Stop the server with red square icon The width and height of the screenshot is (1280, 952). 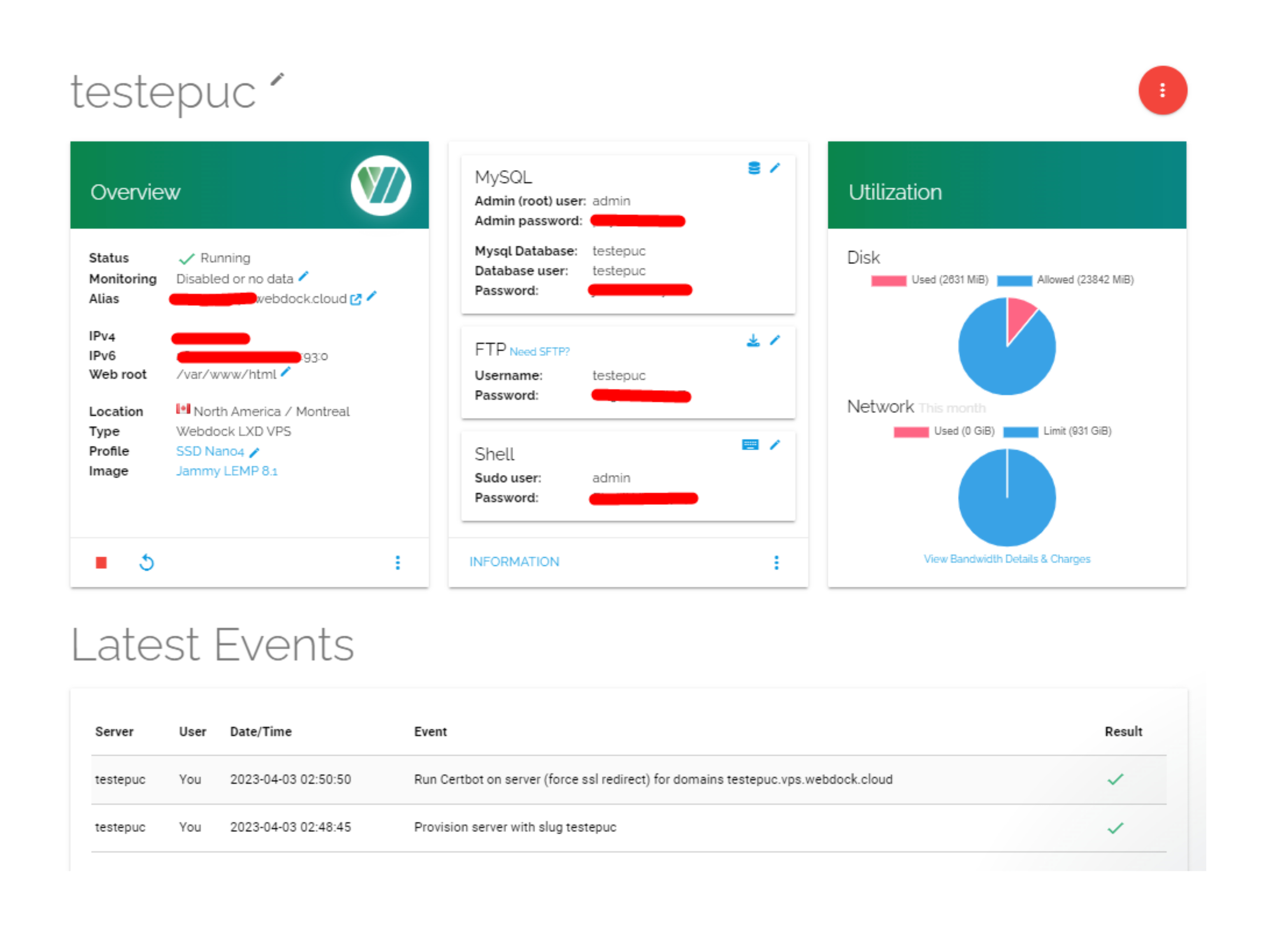point(101,563)
